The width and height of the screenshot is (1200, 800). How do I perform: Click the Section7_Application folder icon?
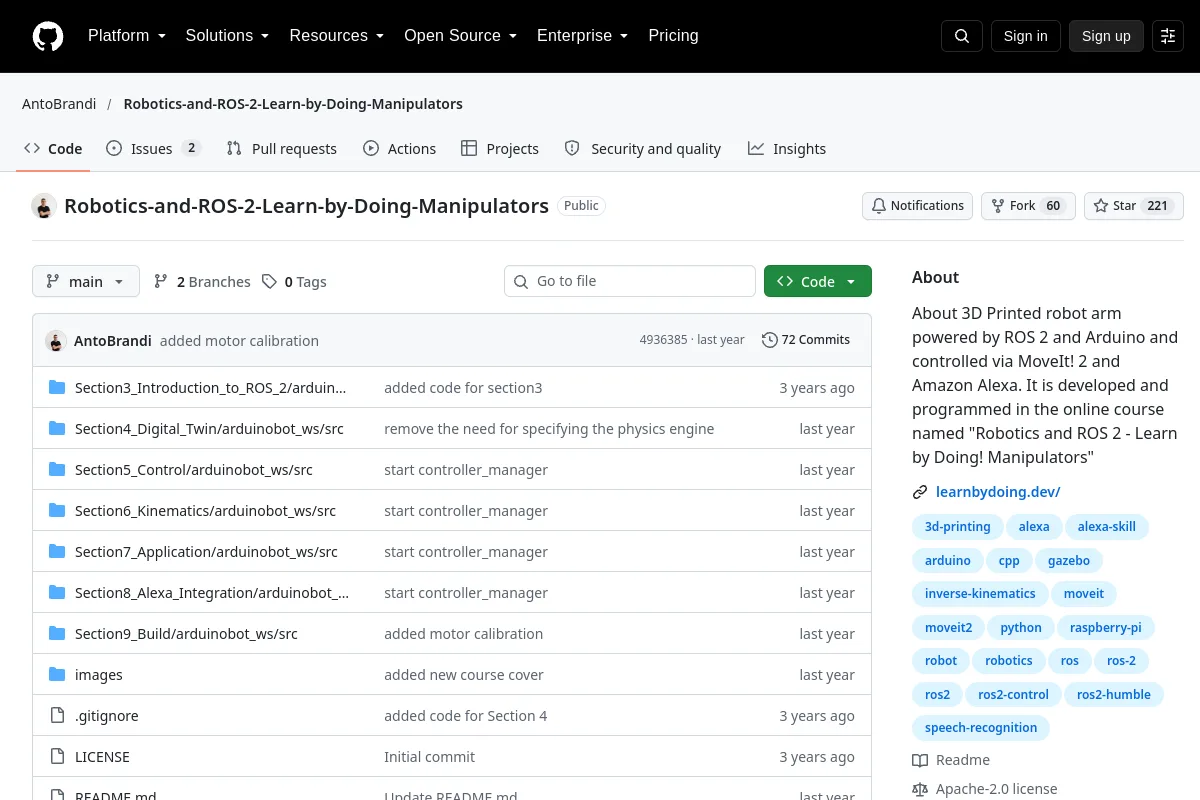point(57,552)
